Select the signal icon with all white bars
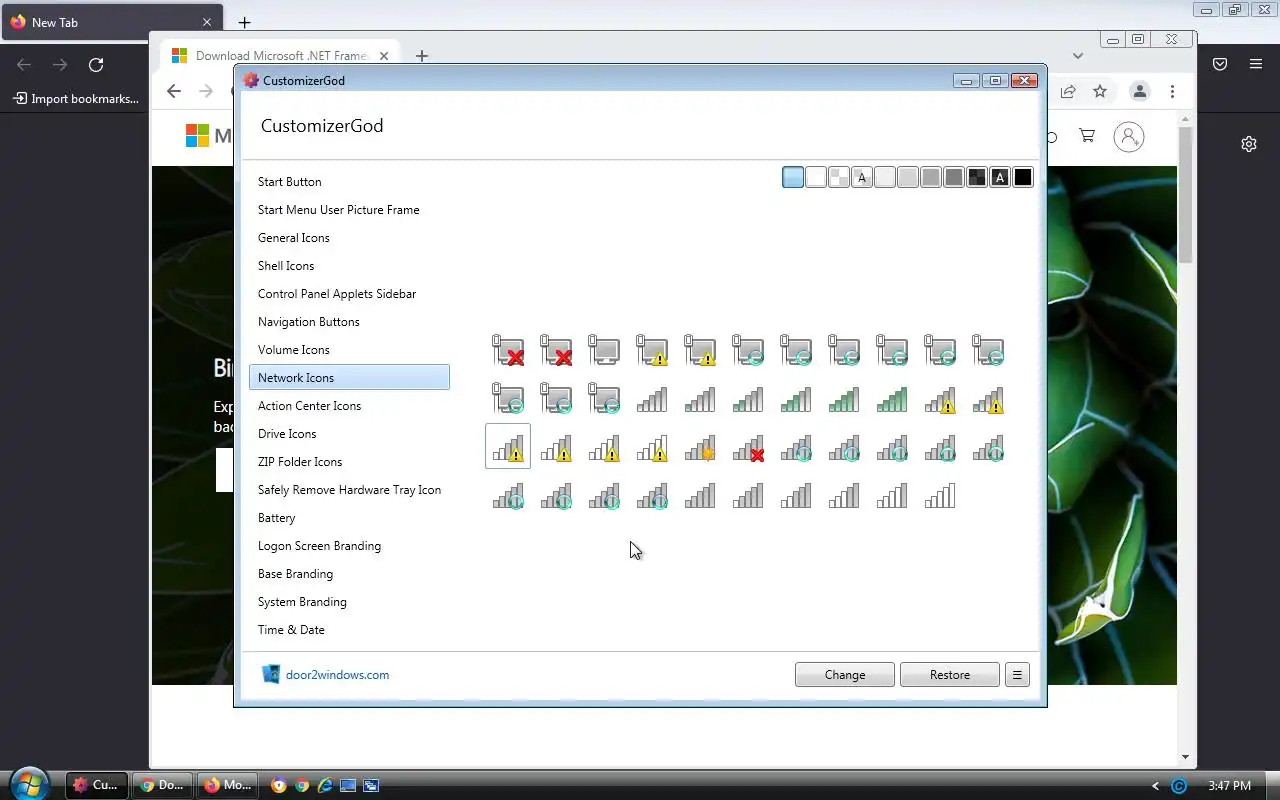Image resolution: width=1280 pixels, height=800 pixels. [x=940, y=496]
